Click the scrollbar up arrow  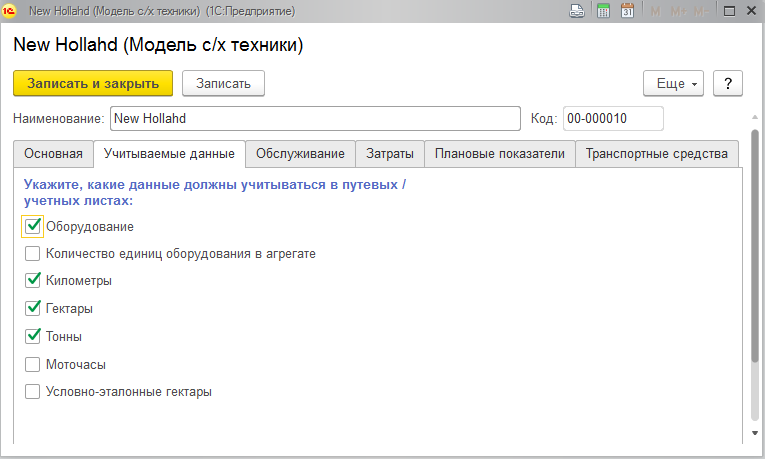click(755, 117)
